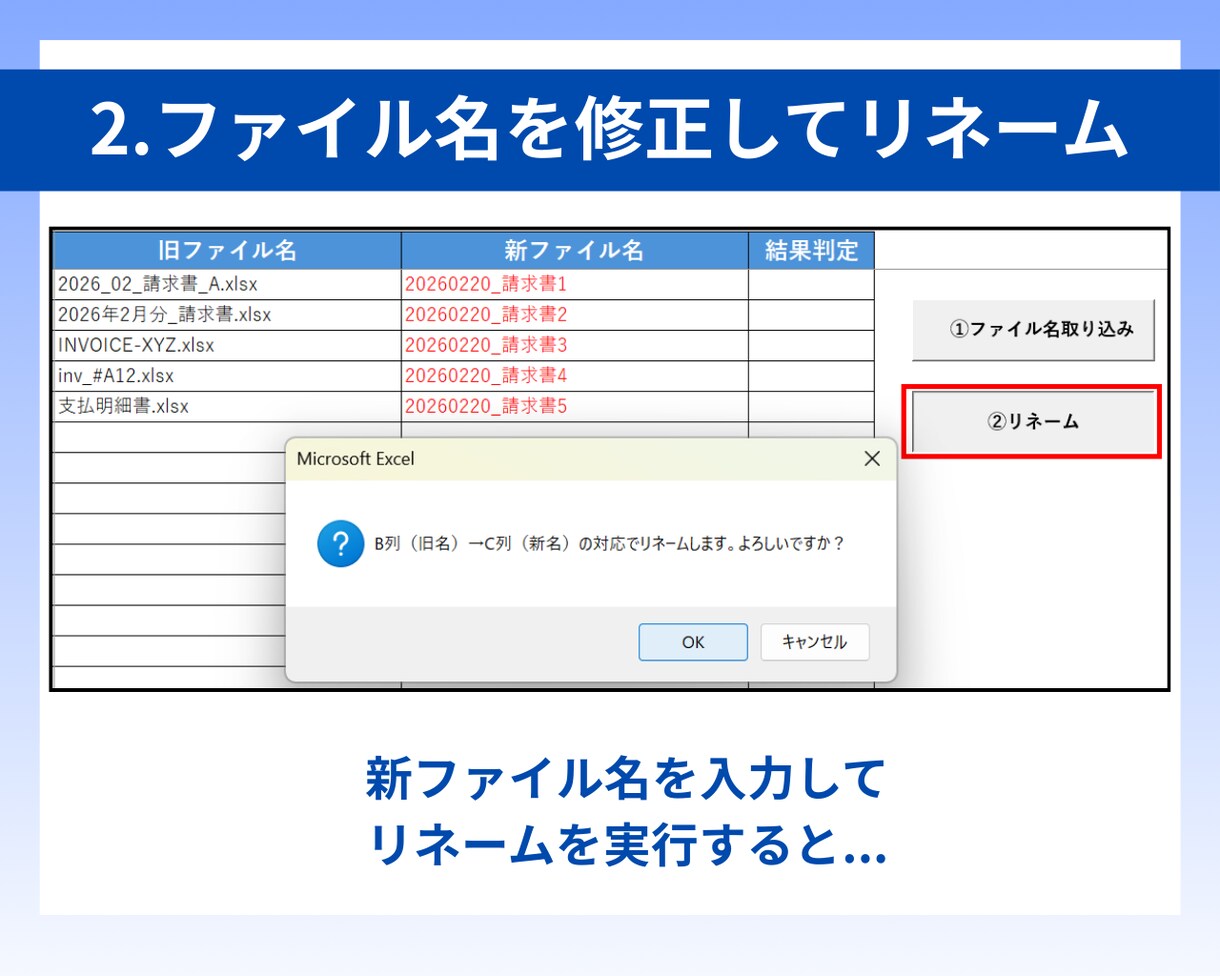The width and height of the screenshot is (1220, 976).
Task: Select cell 20260220_請求書1
Action: [x=575, y=285]
